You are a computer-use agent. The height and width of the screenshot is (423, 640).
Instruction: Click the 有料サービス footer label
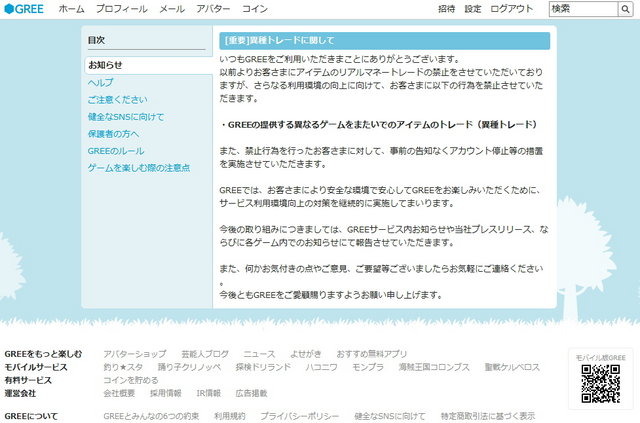pyautogui.click(x=28, y=380)
